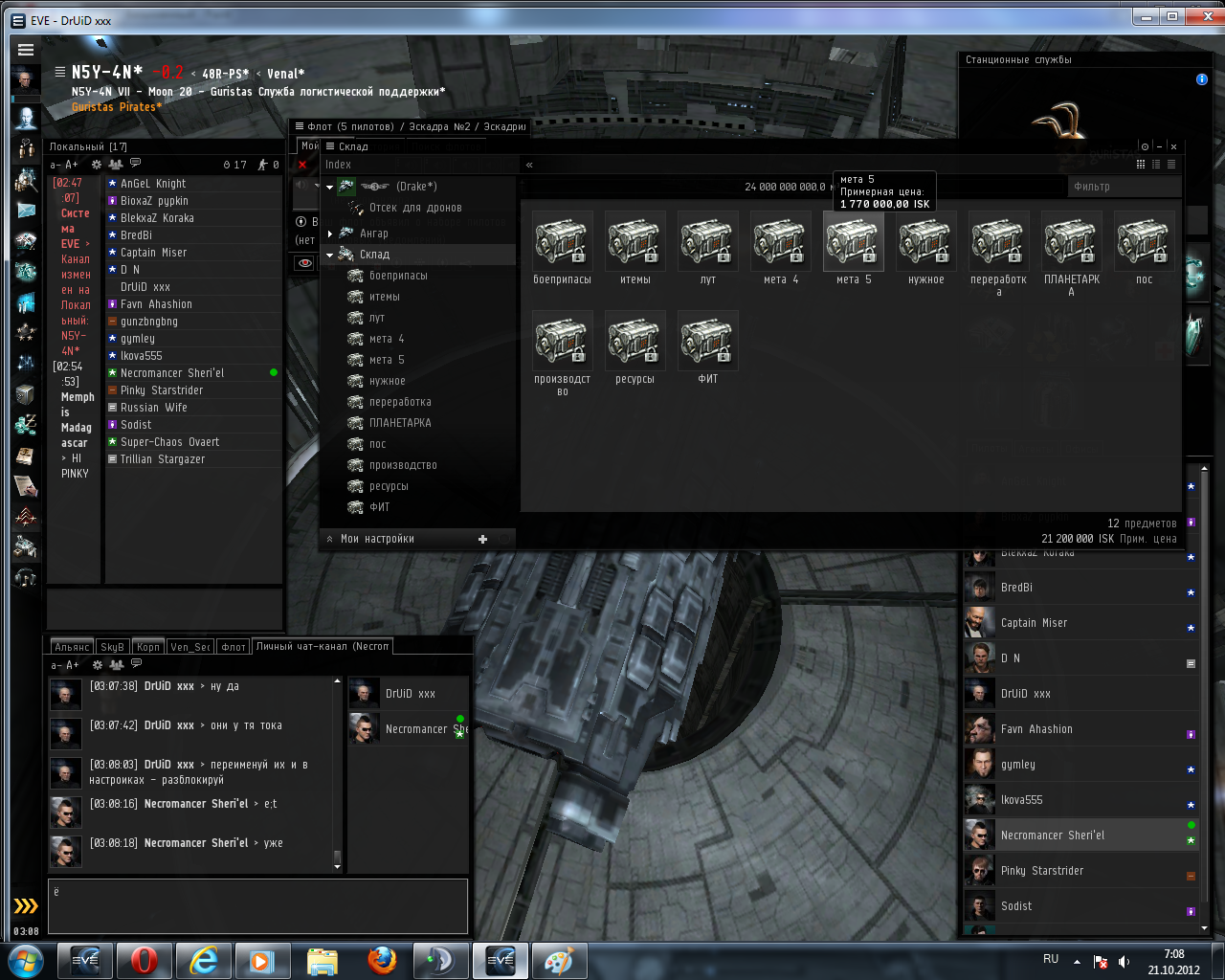Open the Neocom main menu icon

point(26,50)
